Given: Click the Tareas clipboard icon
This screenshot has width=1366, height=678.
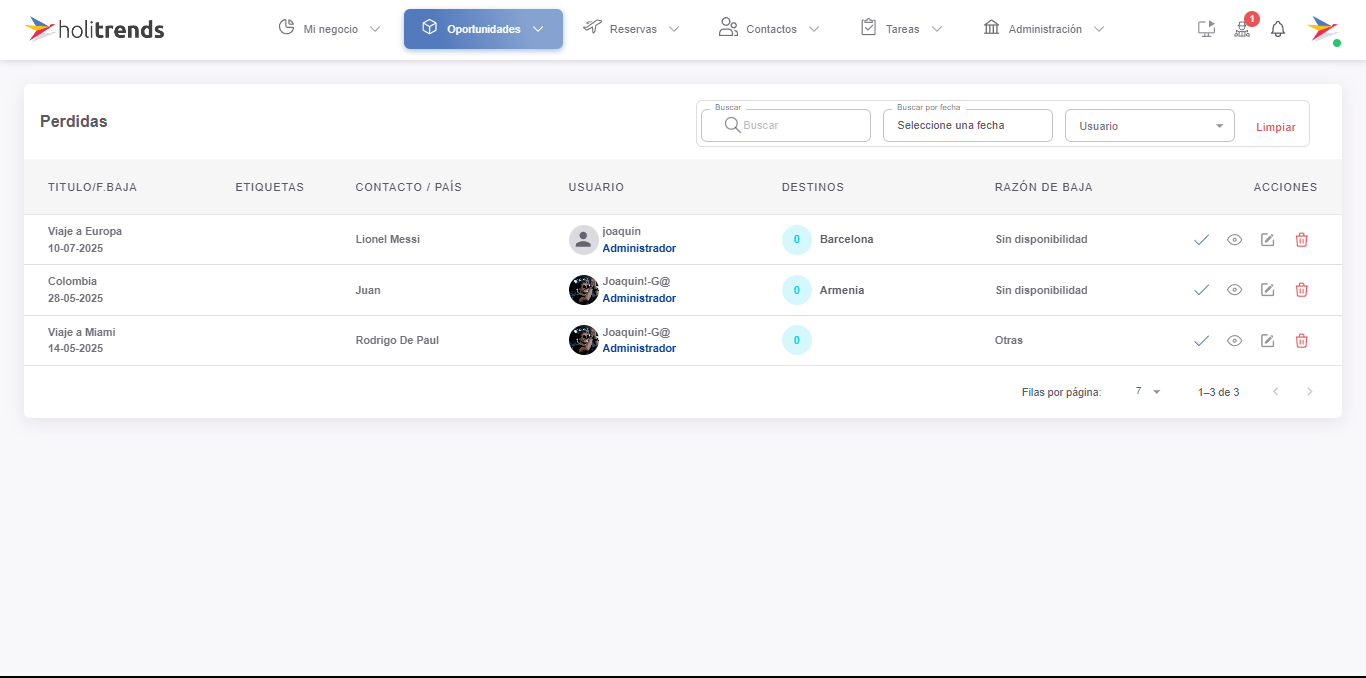Looking at the screenshot, I should pyautogui.click(x=868, y=27).
